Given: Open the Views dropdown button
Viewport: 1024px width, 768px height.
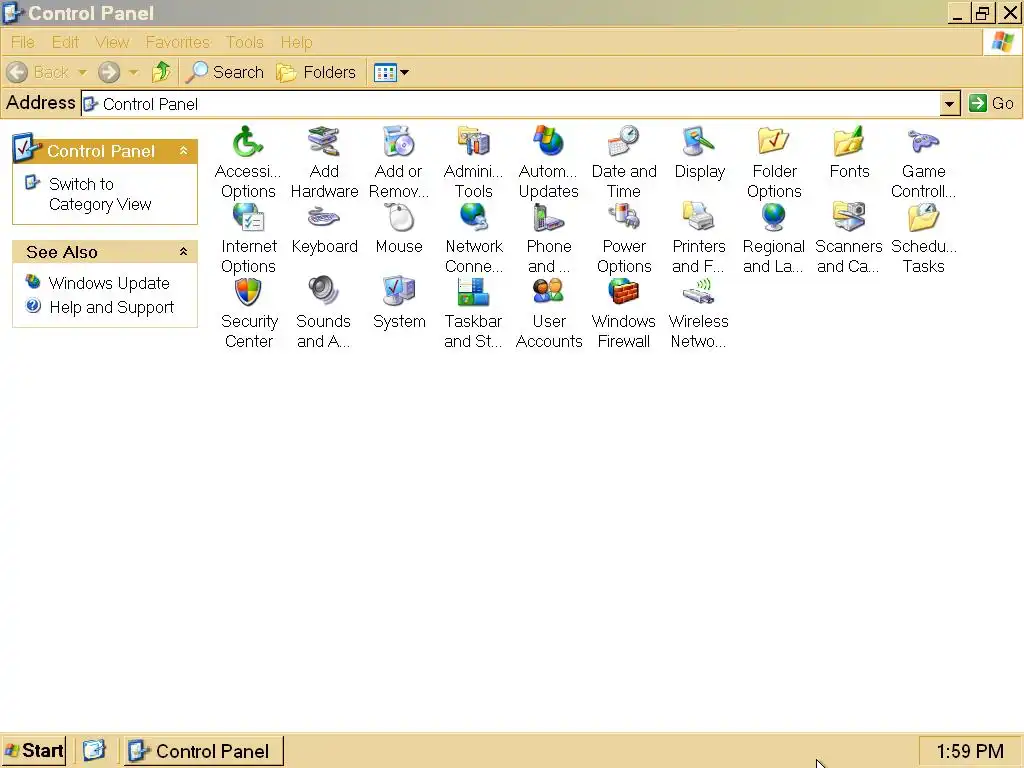Looking at the screenshot, I should [391, 72].
